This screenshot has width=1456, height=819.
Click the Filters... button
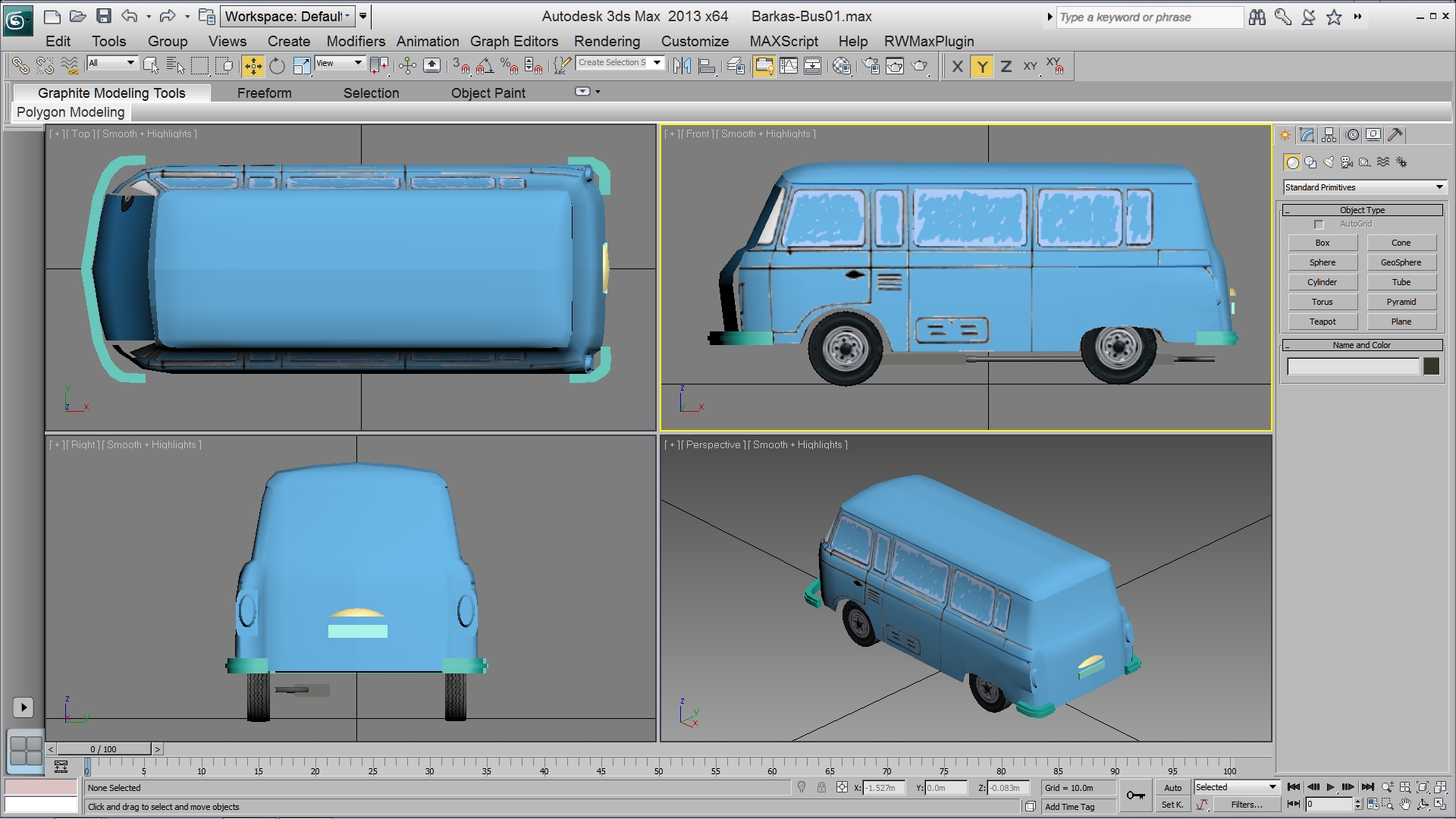[1246, 805]
